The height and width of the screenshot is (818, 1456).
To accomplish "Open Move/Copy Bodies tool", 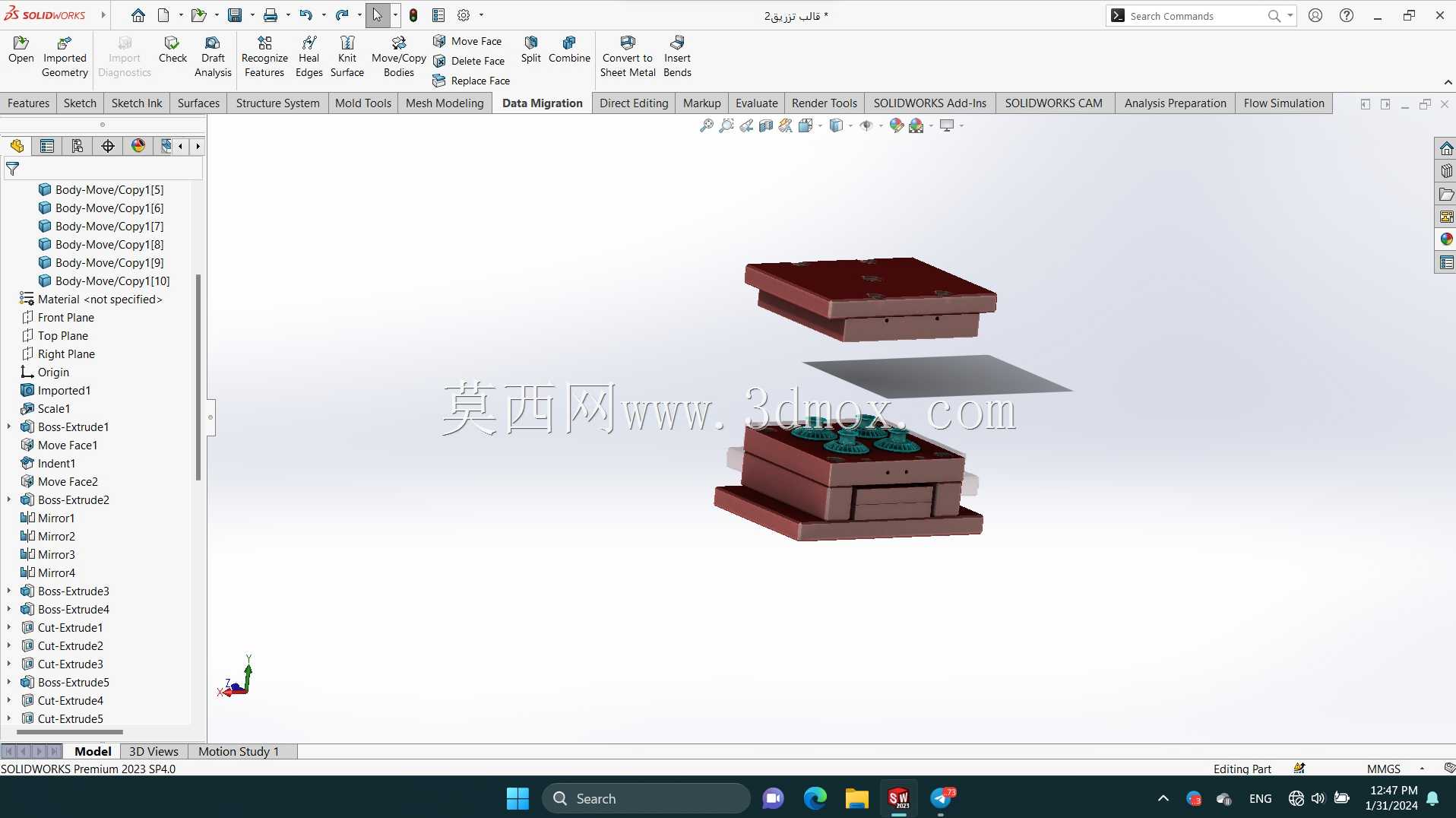I will [399, 57].
